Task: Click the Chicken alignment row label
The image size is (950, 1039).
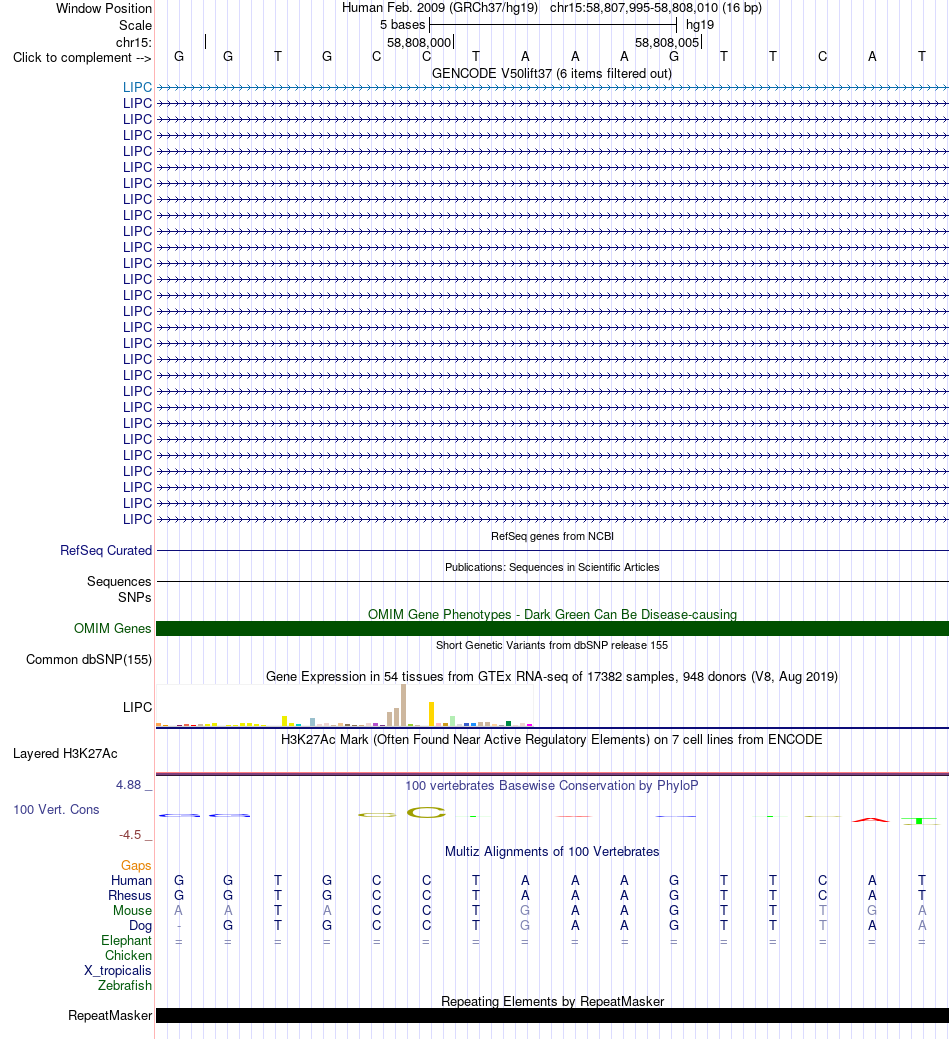Action: click(128, 956)
